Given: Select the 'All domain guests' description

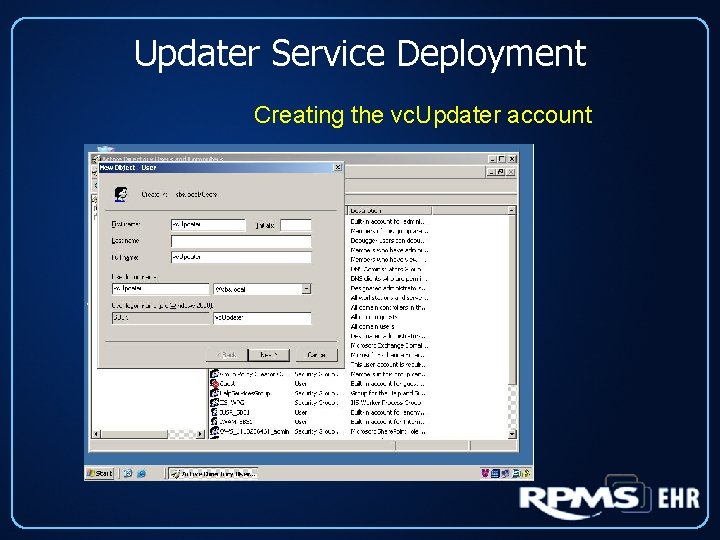Looking at the screenshot, I should coord(374,317).
